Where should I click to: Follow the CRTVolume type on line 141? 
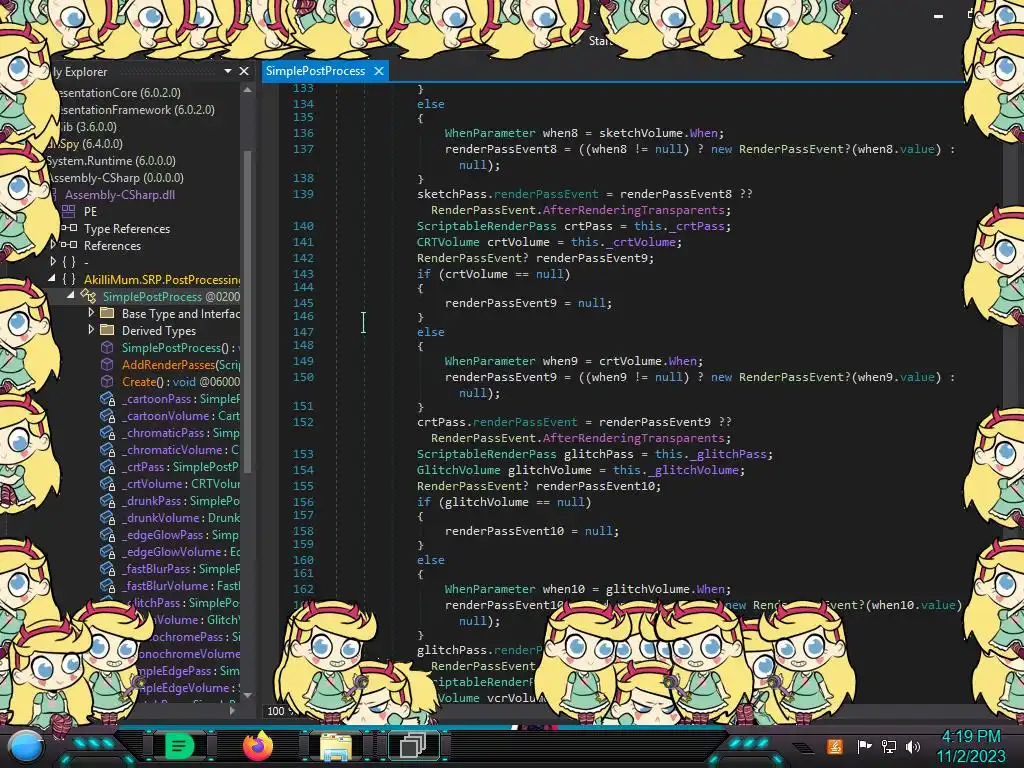[448, 242]
